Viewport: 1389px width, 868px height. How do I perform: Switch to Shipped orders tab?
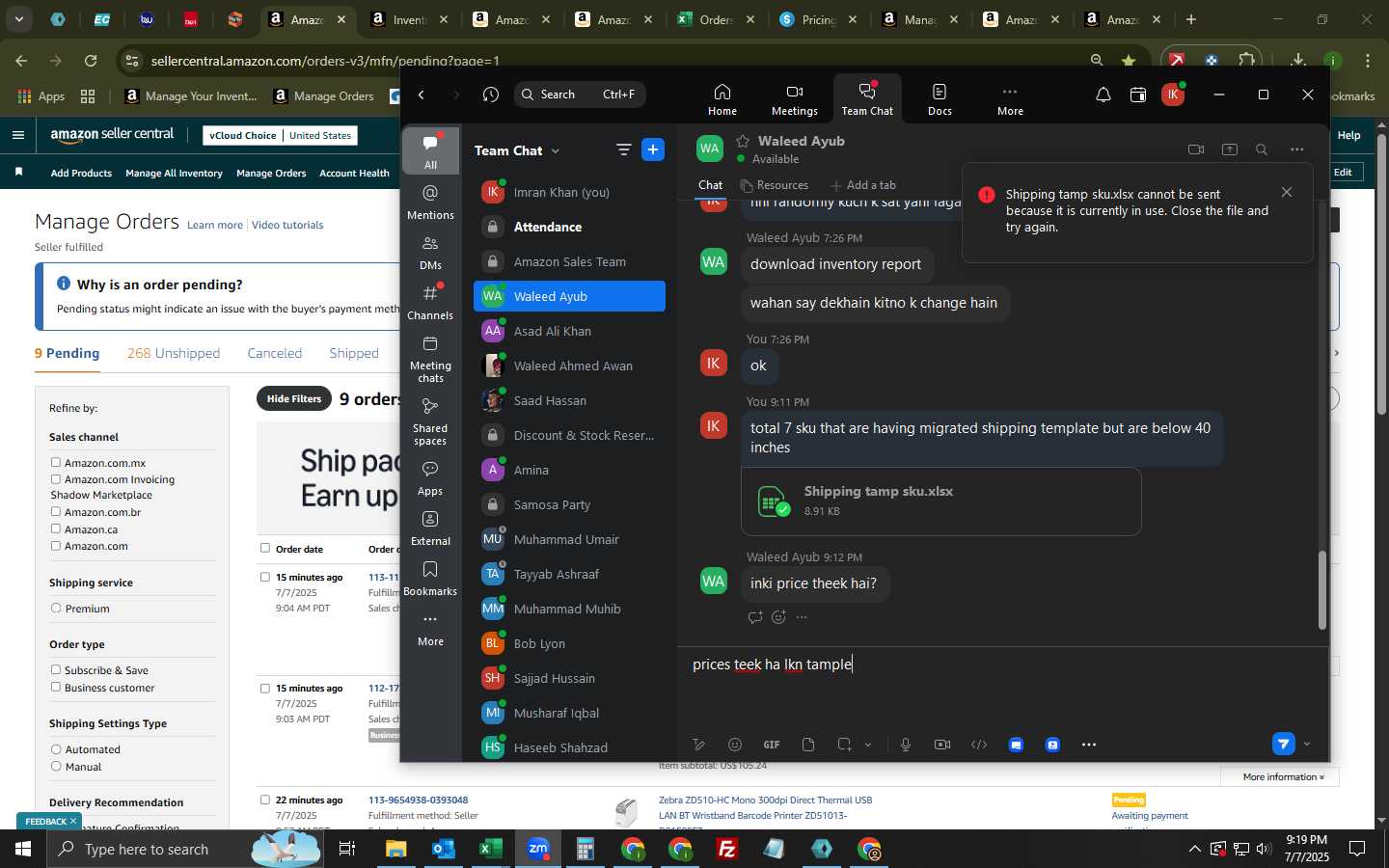pos(354,353)
